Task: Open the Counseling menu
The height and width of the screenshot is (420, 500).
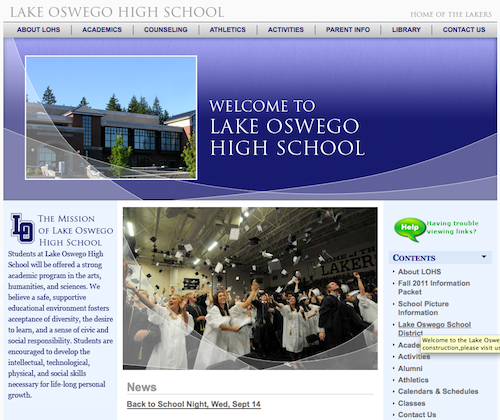Action: pos(166,30)
